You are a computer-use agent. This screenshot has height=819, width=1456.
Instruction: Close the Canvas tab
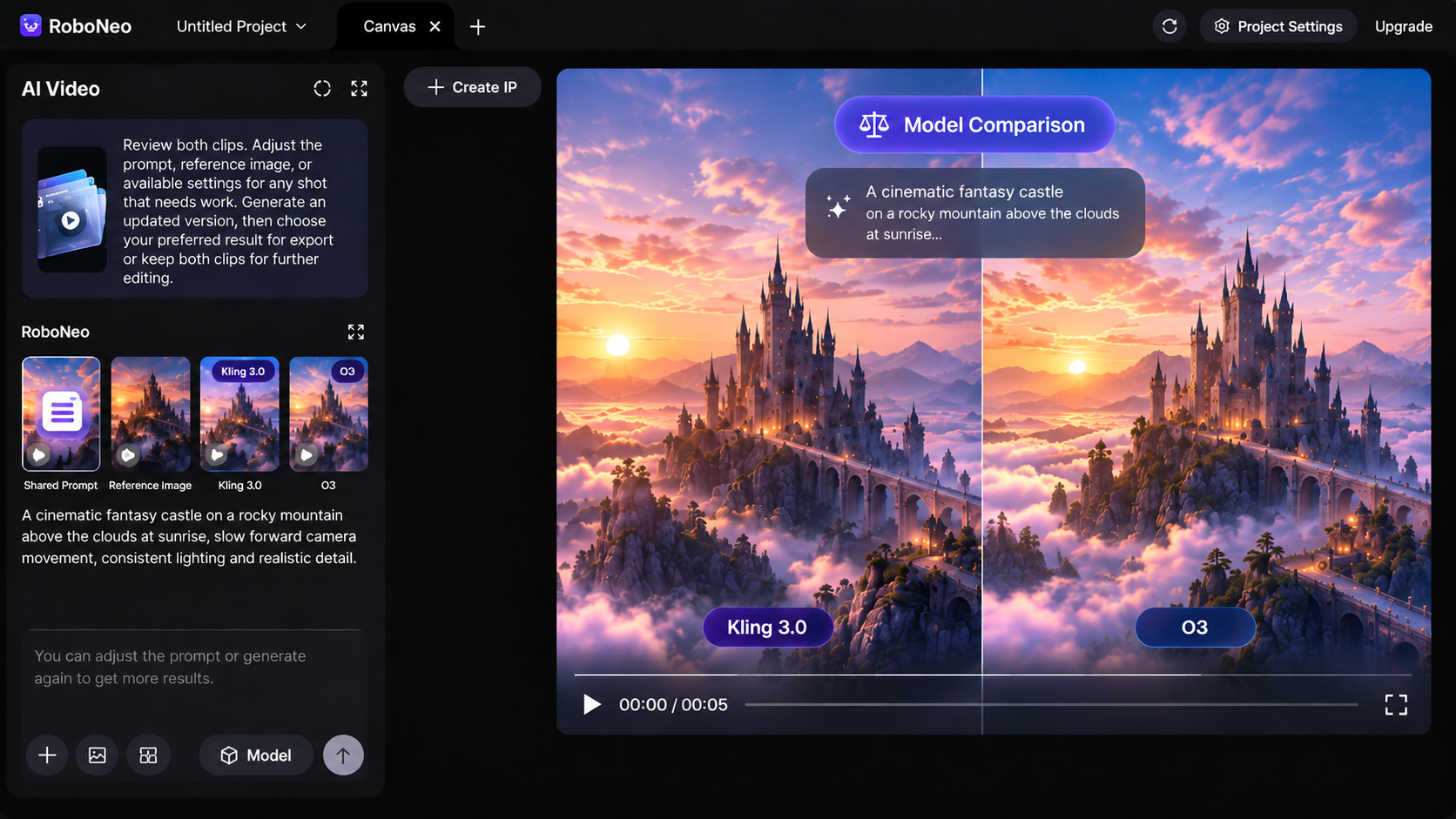(435, 26)
